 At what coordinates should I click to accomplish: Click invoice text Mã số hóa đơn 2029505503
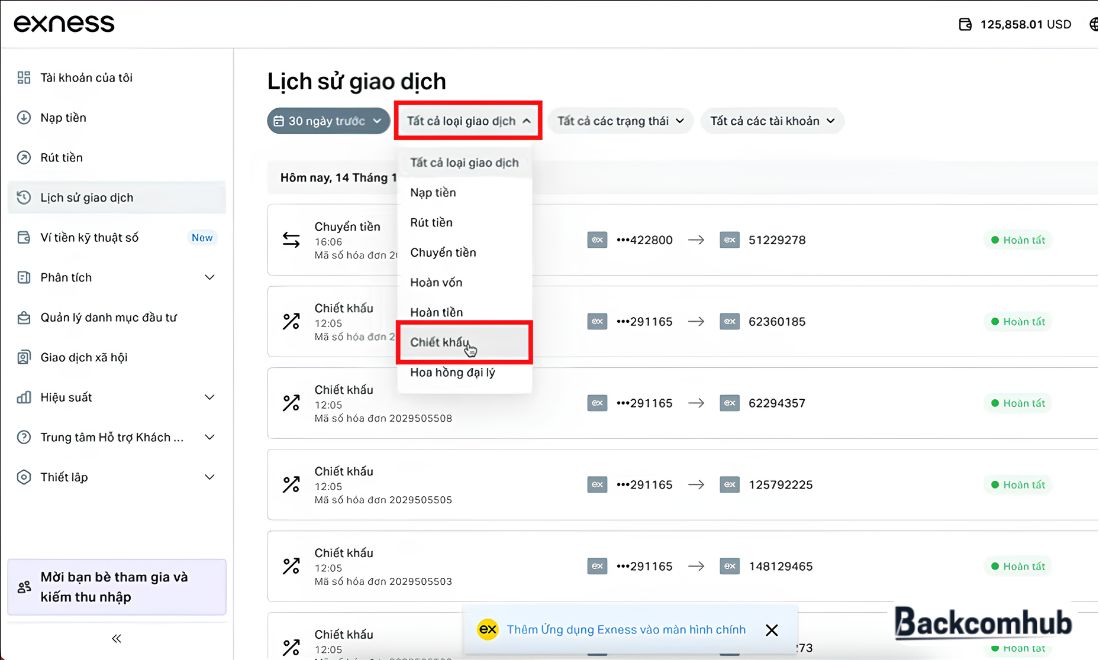(x=383, y=581)
